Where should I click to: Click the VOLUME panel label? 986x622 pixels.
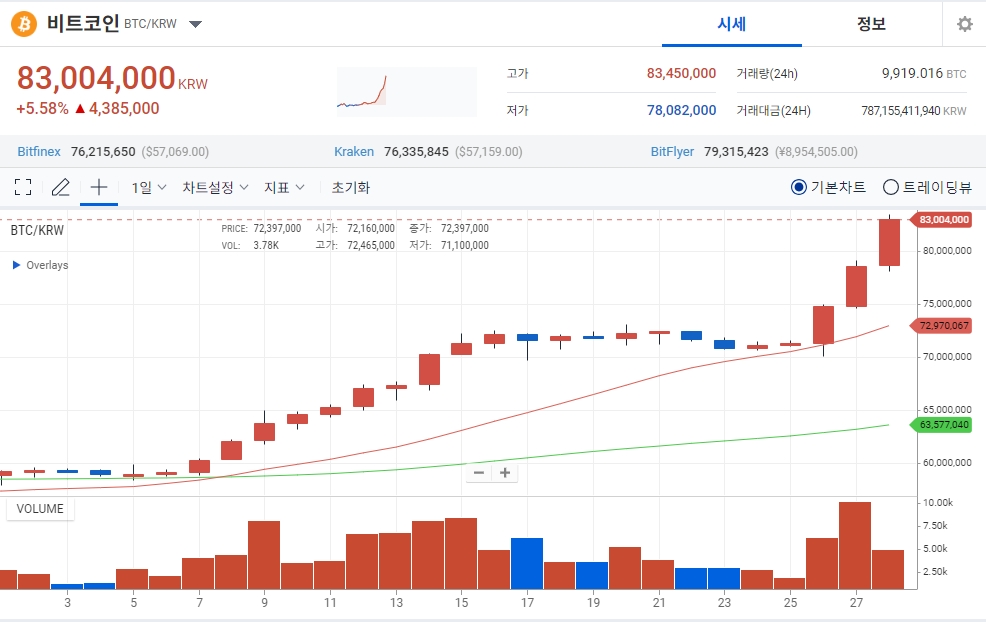(40, 509)
